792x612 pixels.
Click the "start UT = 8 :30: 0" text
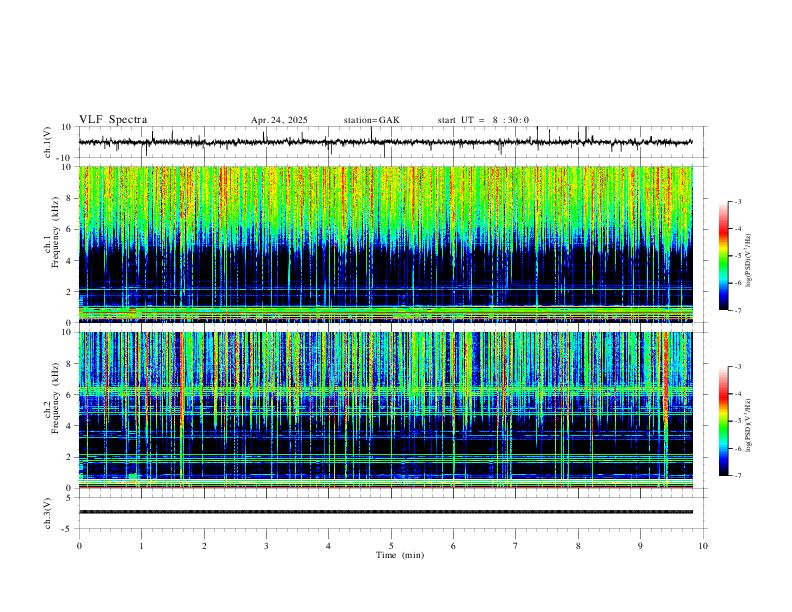pyautogui.click(x=483, y=120)
